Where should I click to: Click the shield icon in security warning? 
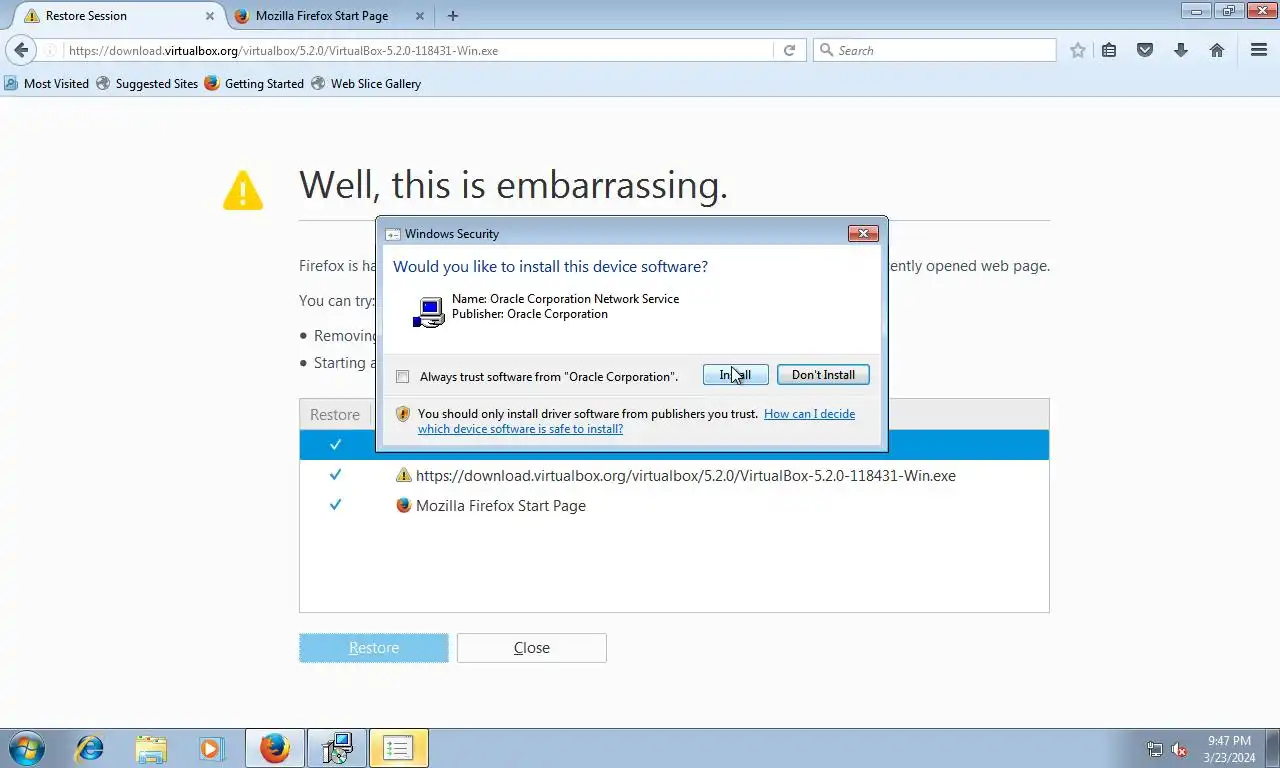click(403, 414)
